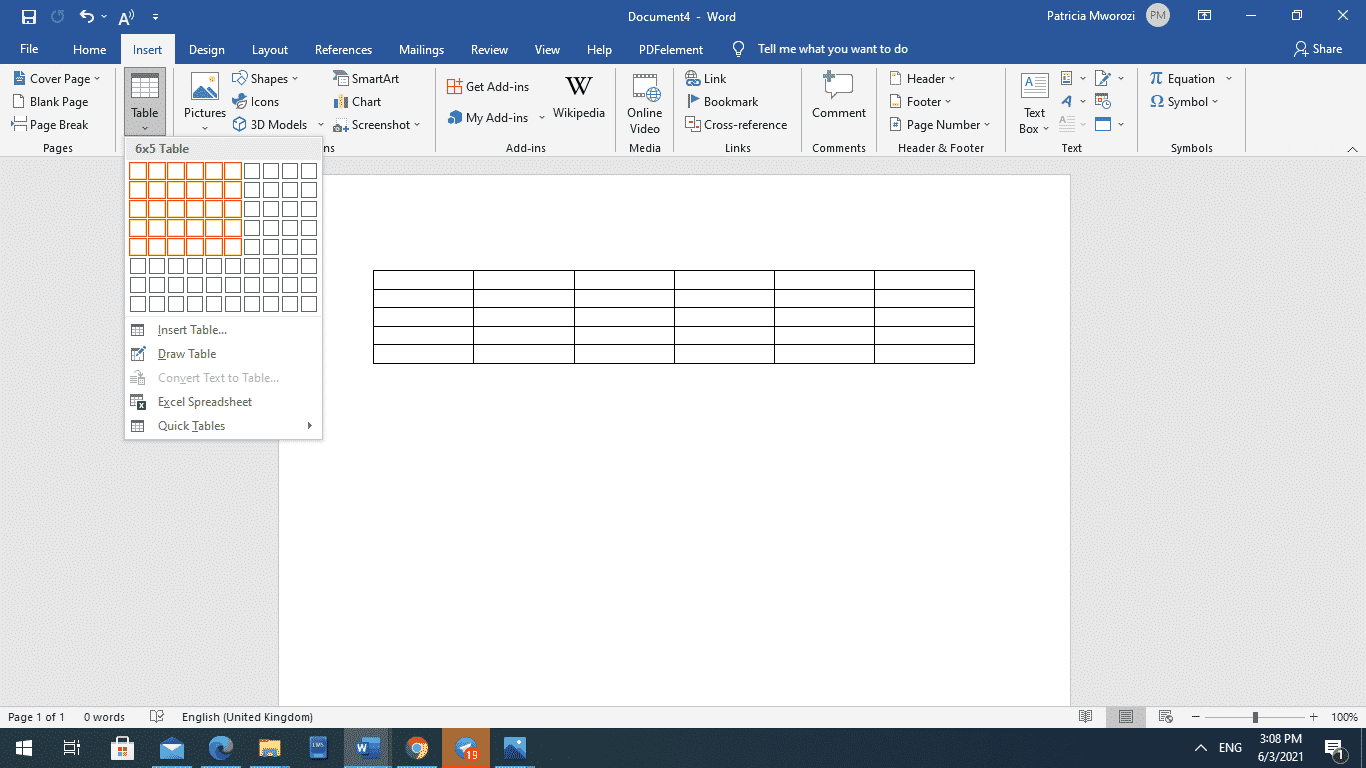1366x768 pixels.
Task: Switch to the Design tab
Action: [206, 48]
